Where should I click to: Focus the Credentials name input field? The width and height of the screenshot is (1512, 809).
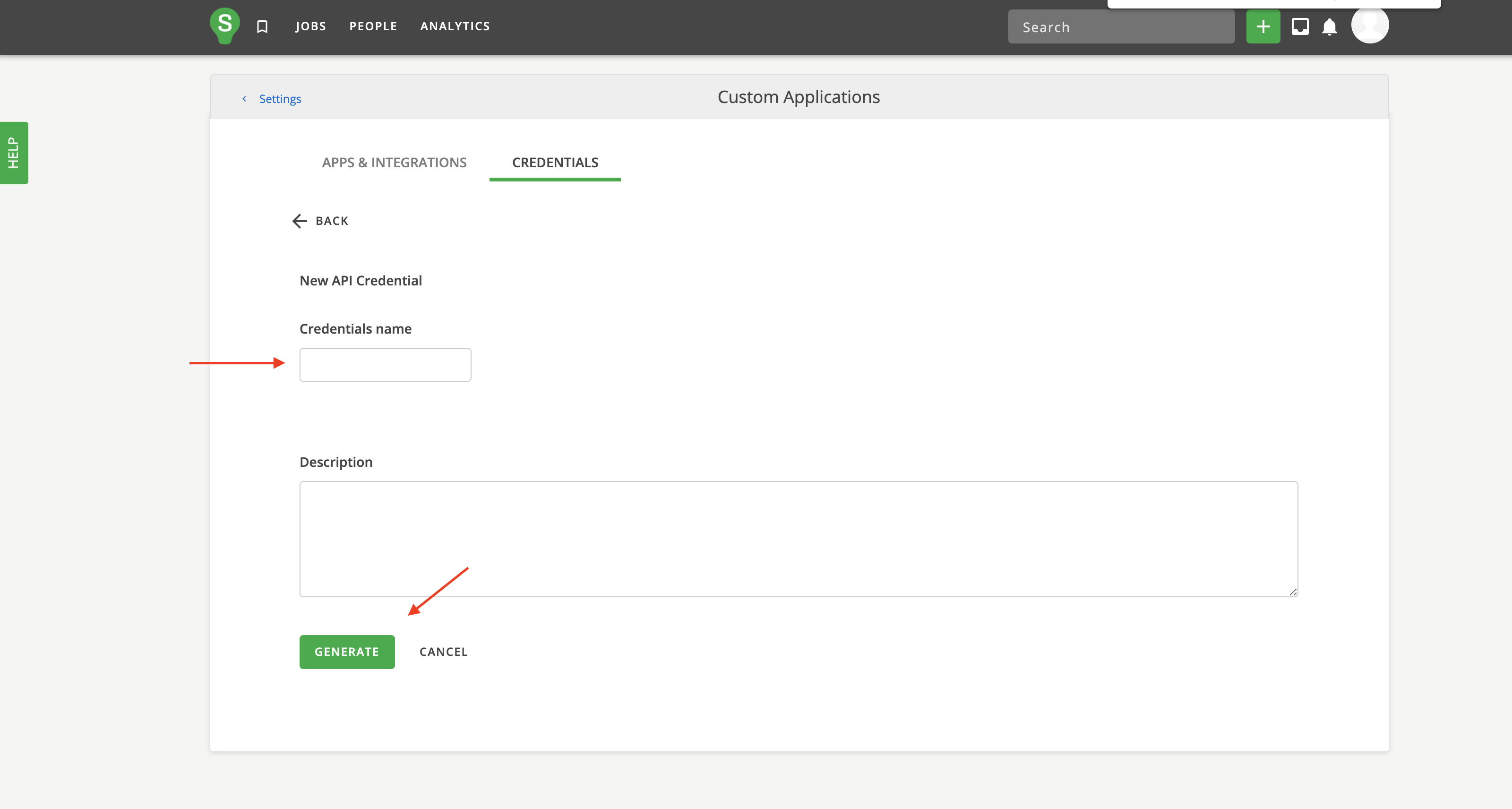point(385,365)
